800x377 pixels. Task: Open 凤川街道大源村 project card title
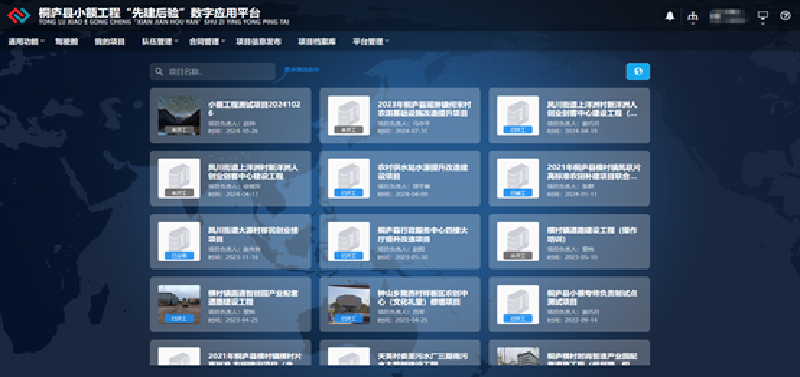(x=253, y=235)
